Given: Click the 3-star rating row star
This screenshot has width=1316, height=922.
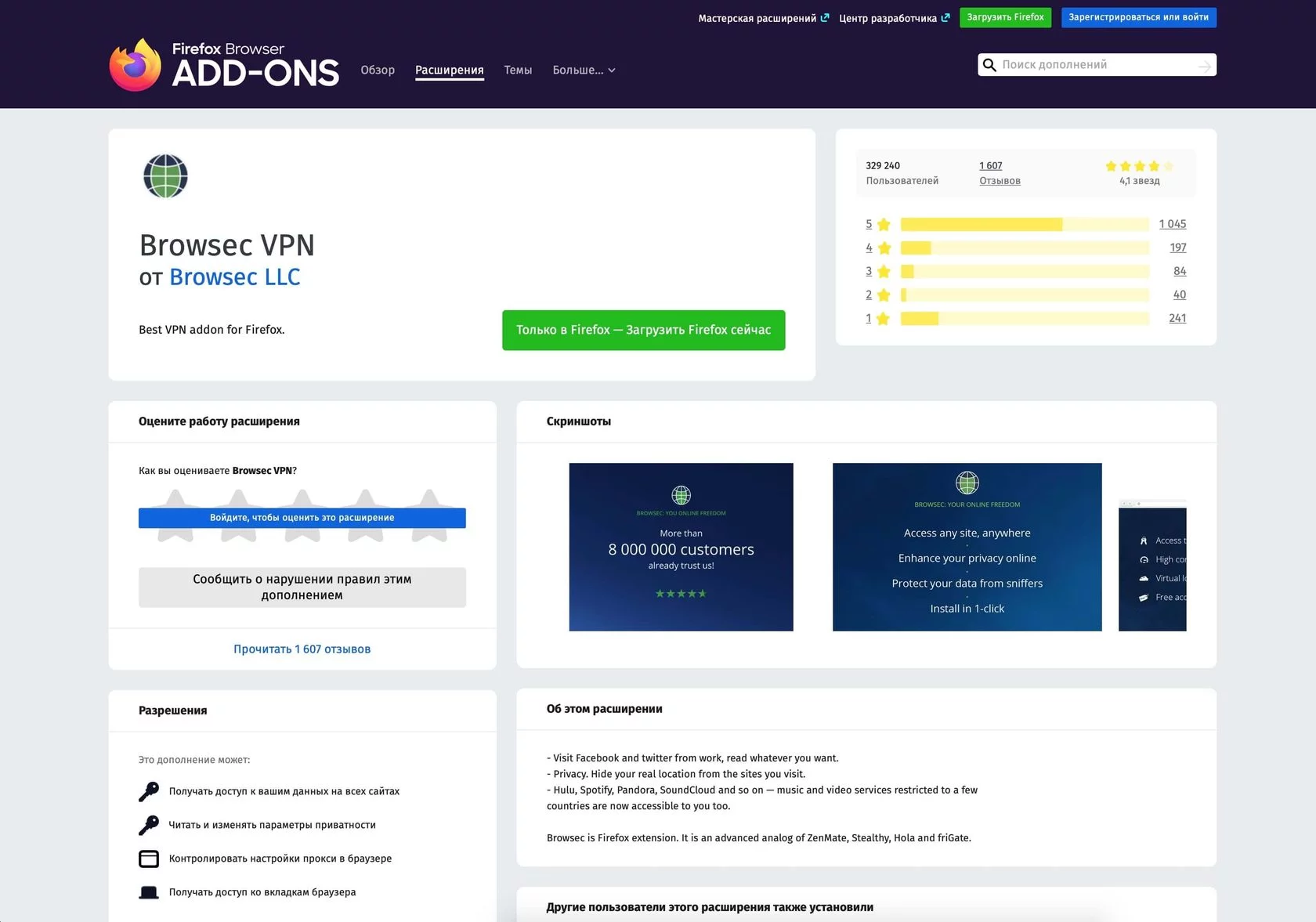Looking at the screenshot, I should [x=884, y=272].
